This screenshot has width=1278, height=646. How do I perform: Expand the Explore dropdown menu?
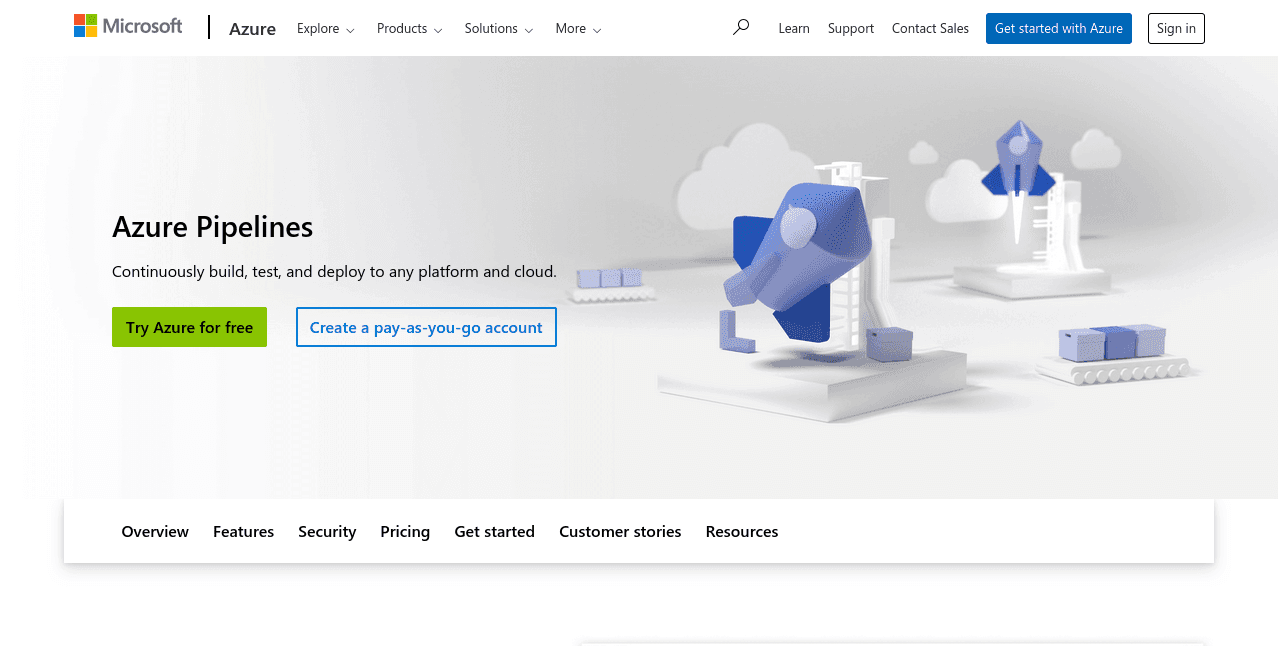click(326, 29)
